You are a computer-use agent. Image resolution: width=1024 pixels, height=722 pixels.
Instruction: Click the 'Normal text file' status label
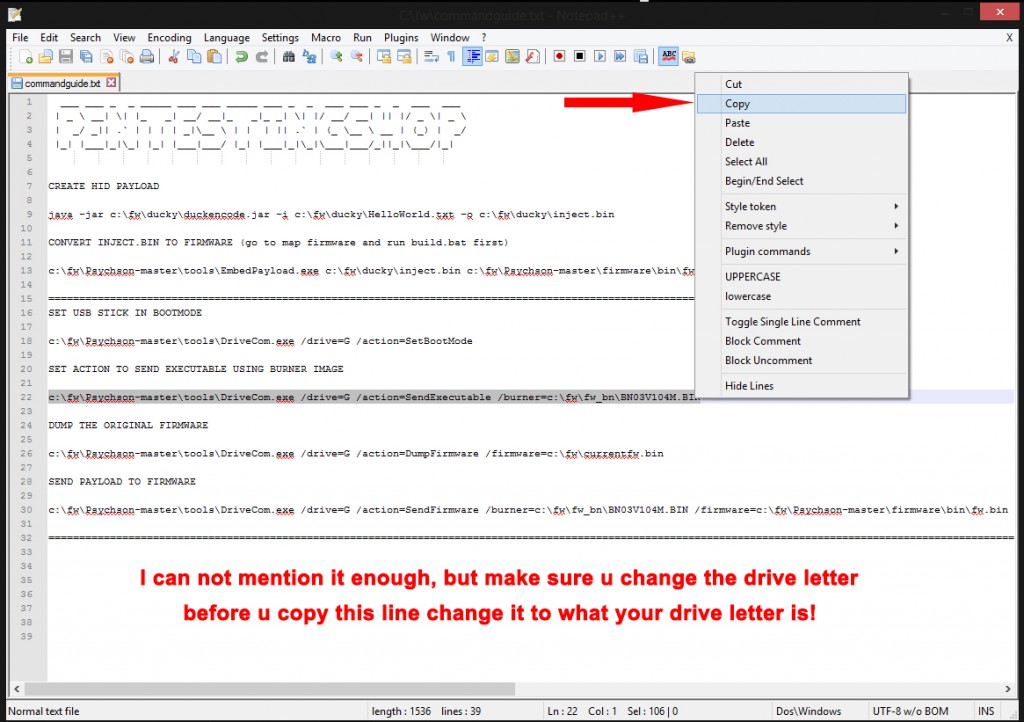pos(44,711)
